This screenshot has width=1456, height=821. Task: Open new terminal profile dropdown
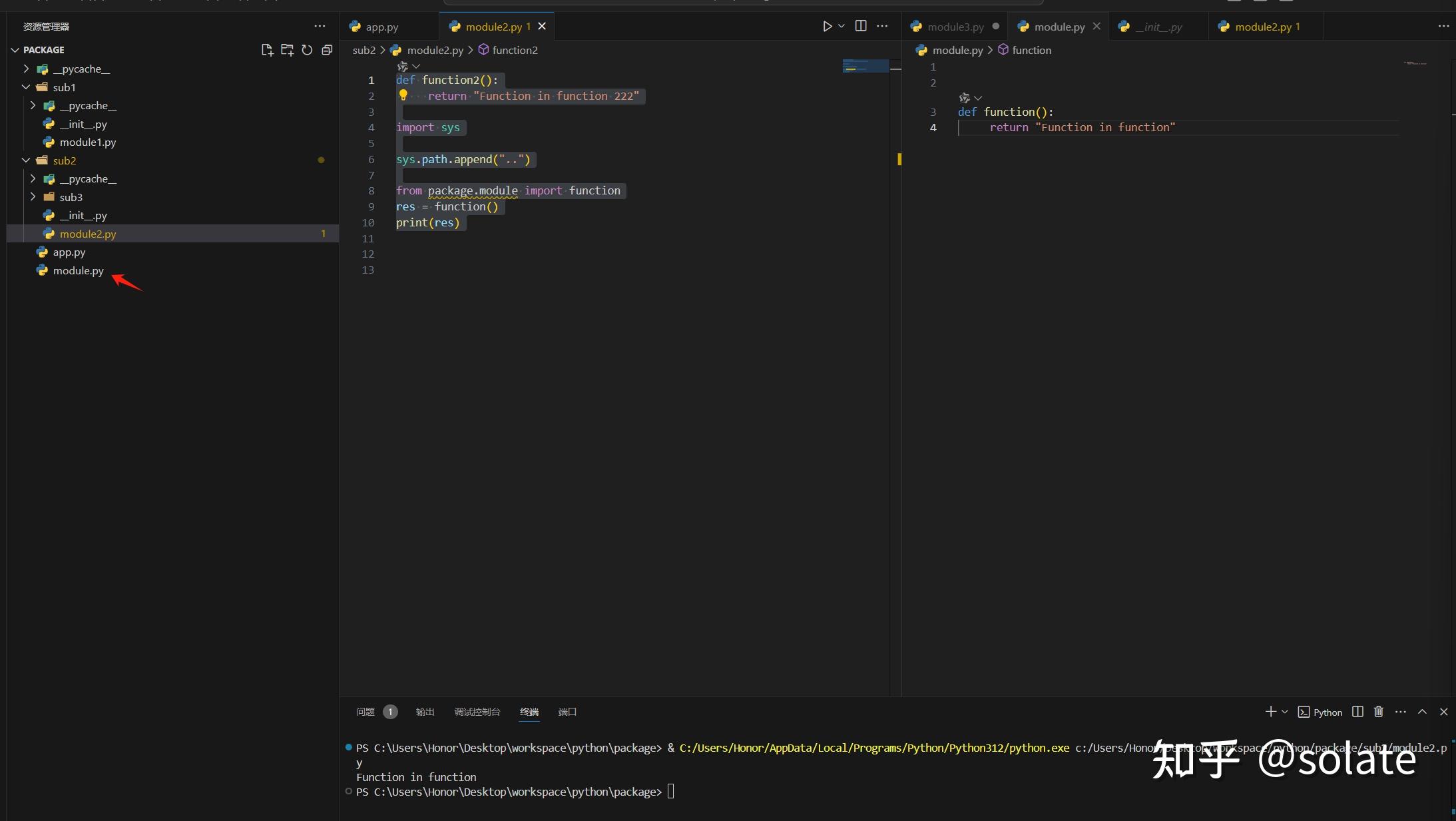[x=1285, y=712]
